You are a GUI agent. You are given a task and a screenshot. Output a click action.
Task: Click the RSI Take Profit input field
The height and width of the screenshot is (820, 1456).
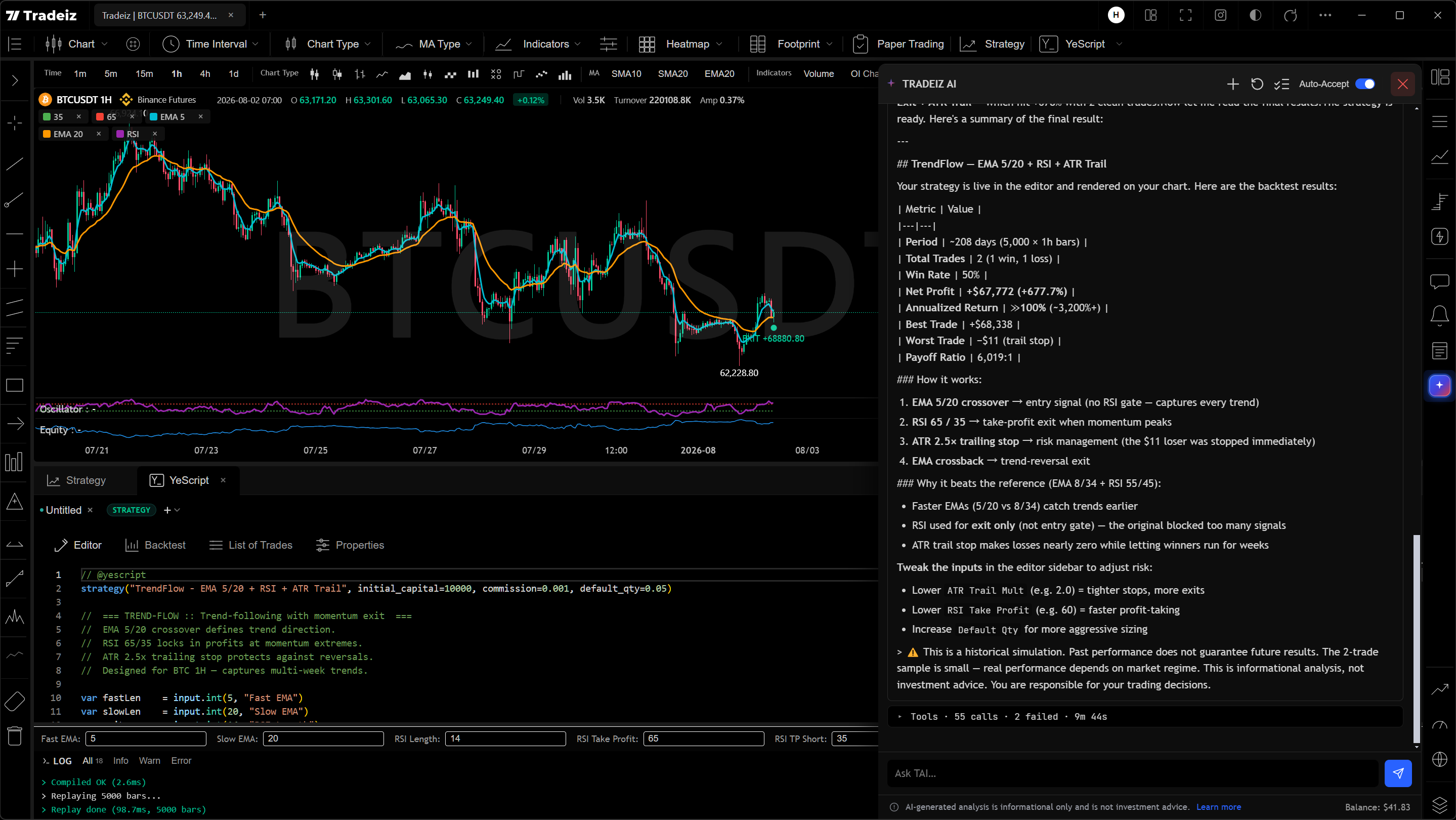coord(703,739)
